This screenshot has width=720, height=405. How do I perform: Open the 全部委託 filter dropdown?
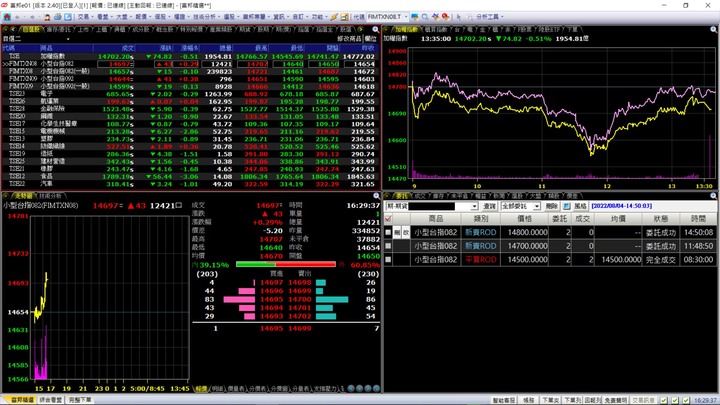coord(536,207)
